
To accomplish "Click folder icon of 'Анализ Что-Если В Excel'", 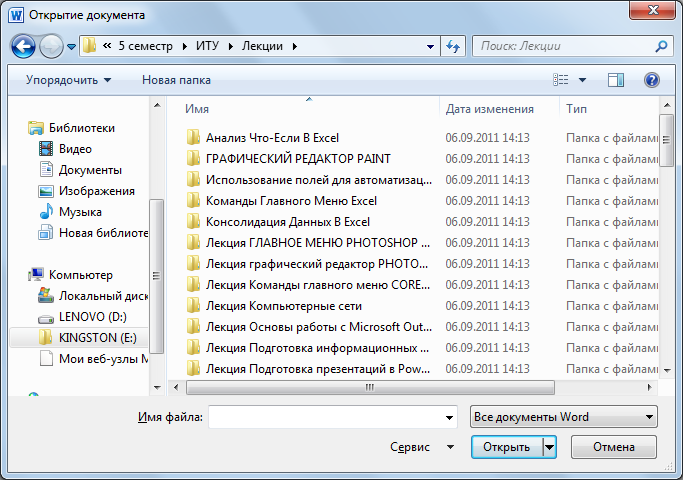I will (193, 137).
